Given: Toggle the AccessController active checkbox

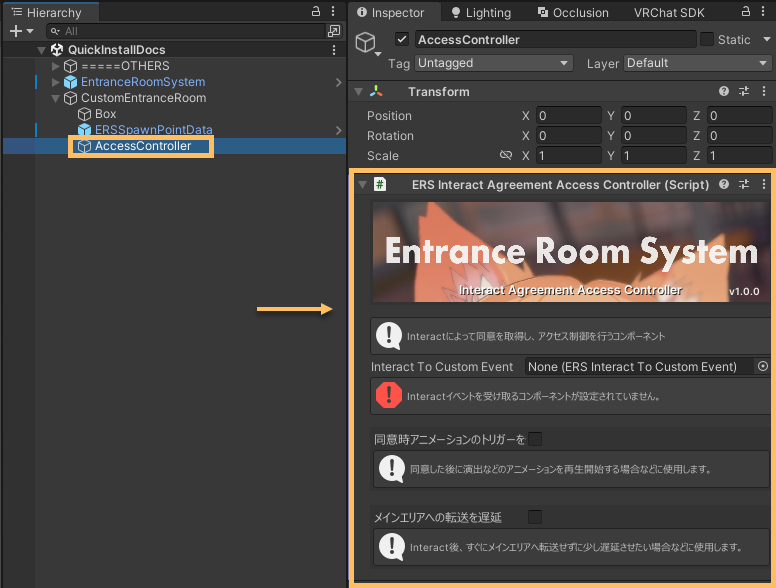Looking at the screenshot, I should (402, 40).
